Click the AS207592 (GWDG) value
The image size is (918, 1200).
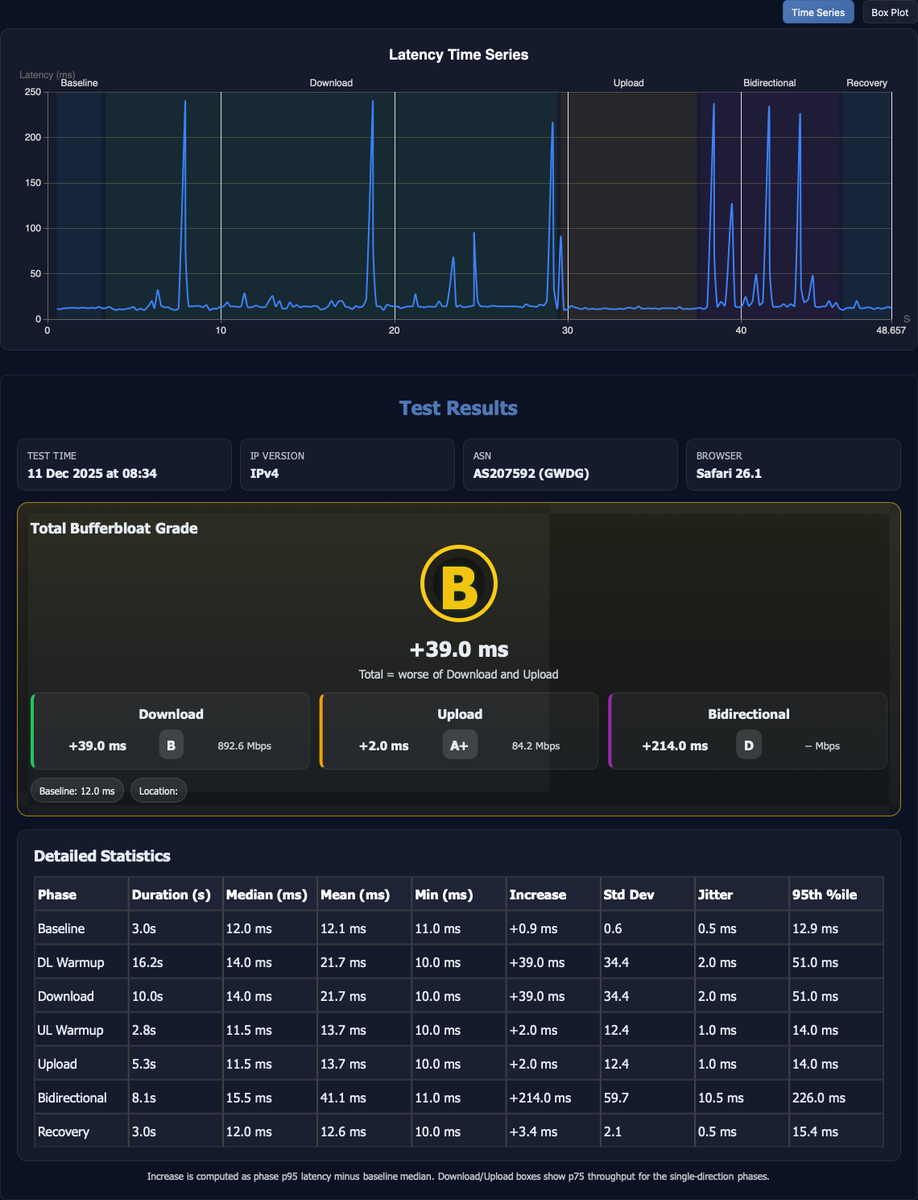pos(531,473)
